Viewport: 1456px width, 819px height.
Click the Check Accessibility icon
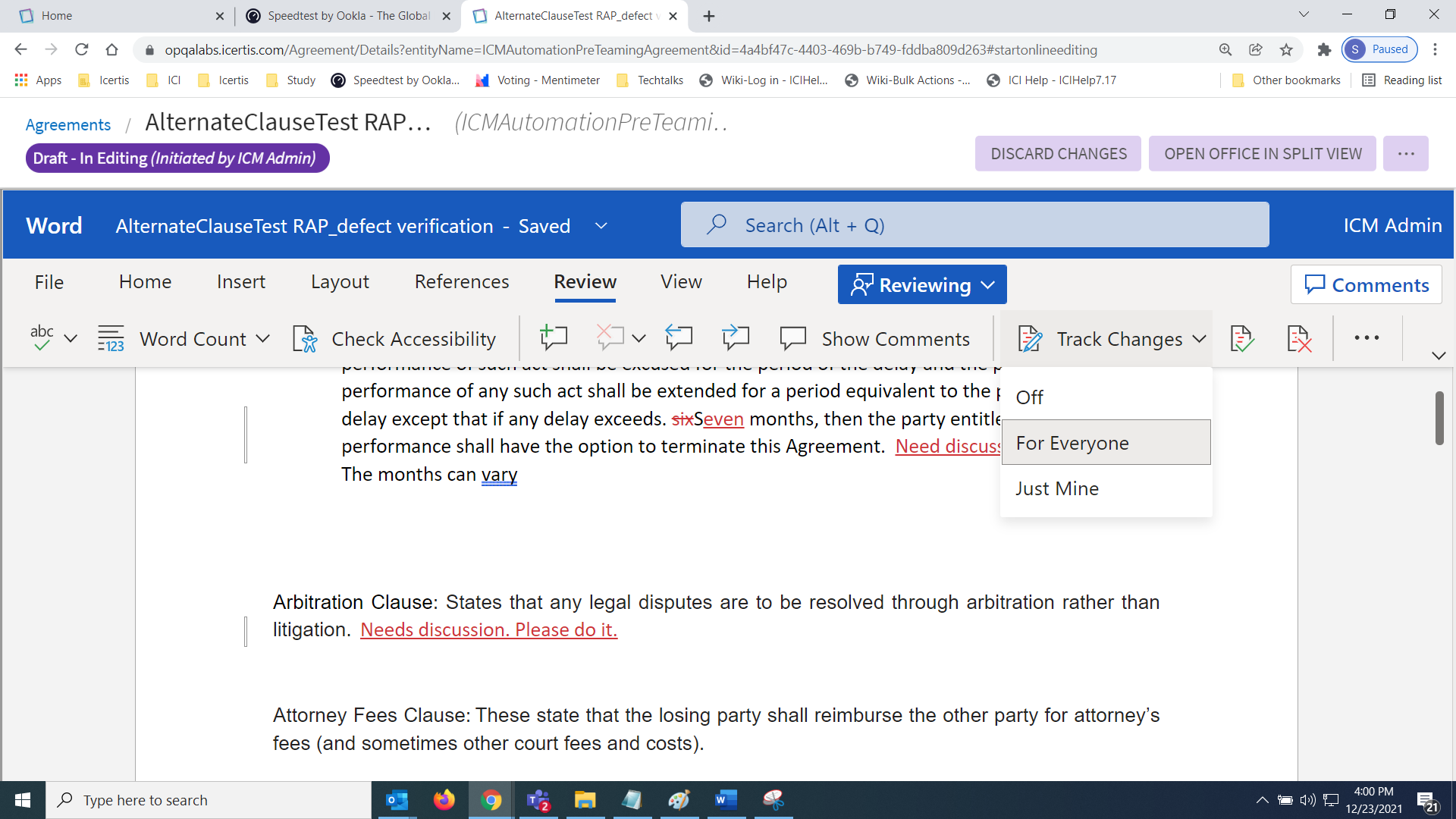click(x=305, y=339)
